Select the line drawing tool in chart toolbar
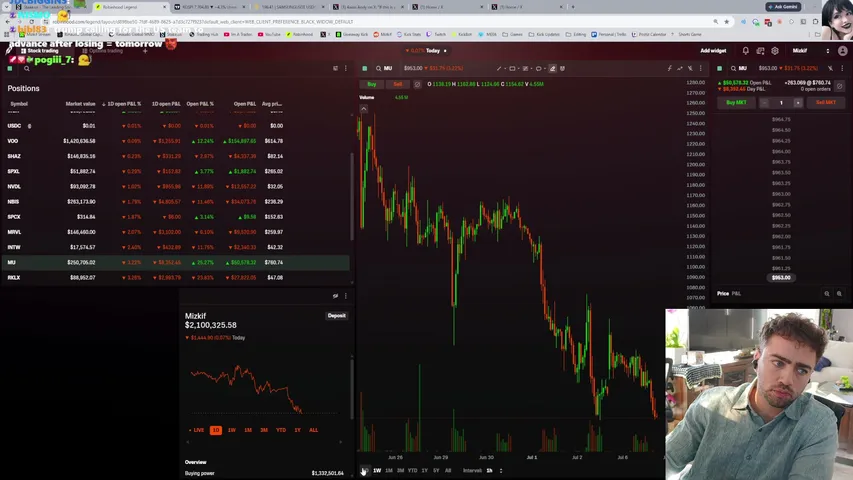This screenshot has width=853, height=480. [498, 69]
